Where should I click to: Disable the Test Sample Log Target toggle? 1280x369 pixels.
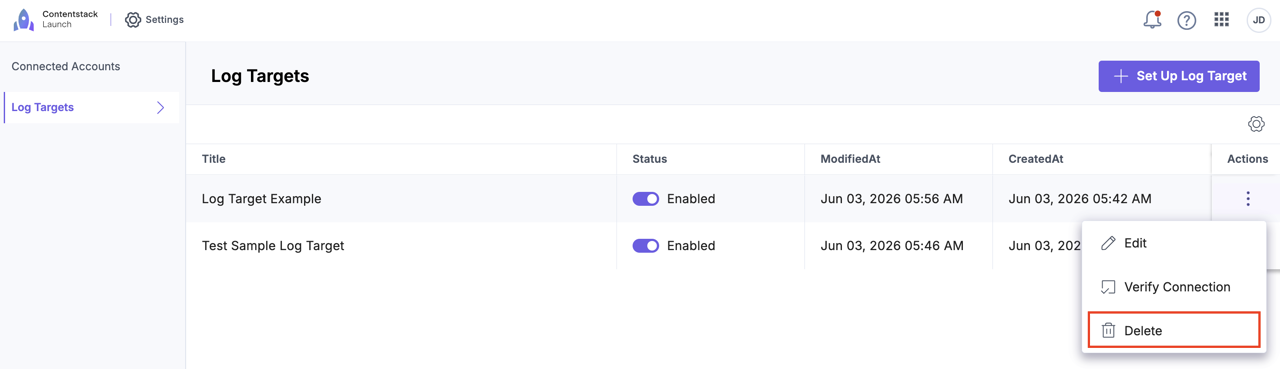(x=646, y=246)
